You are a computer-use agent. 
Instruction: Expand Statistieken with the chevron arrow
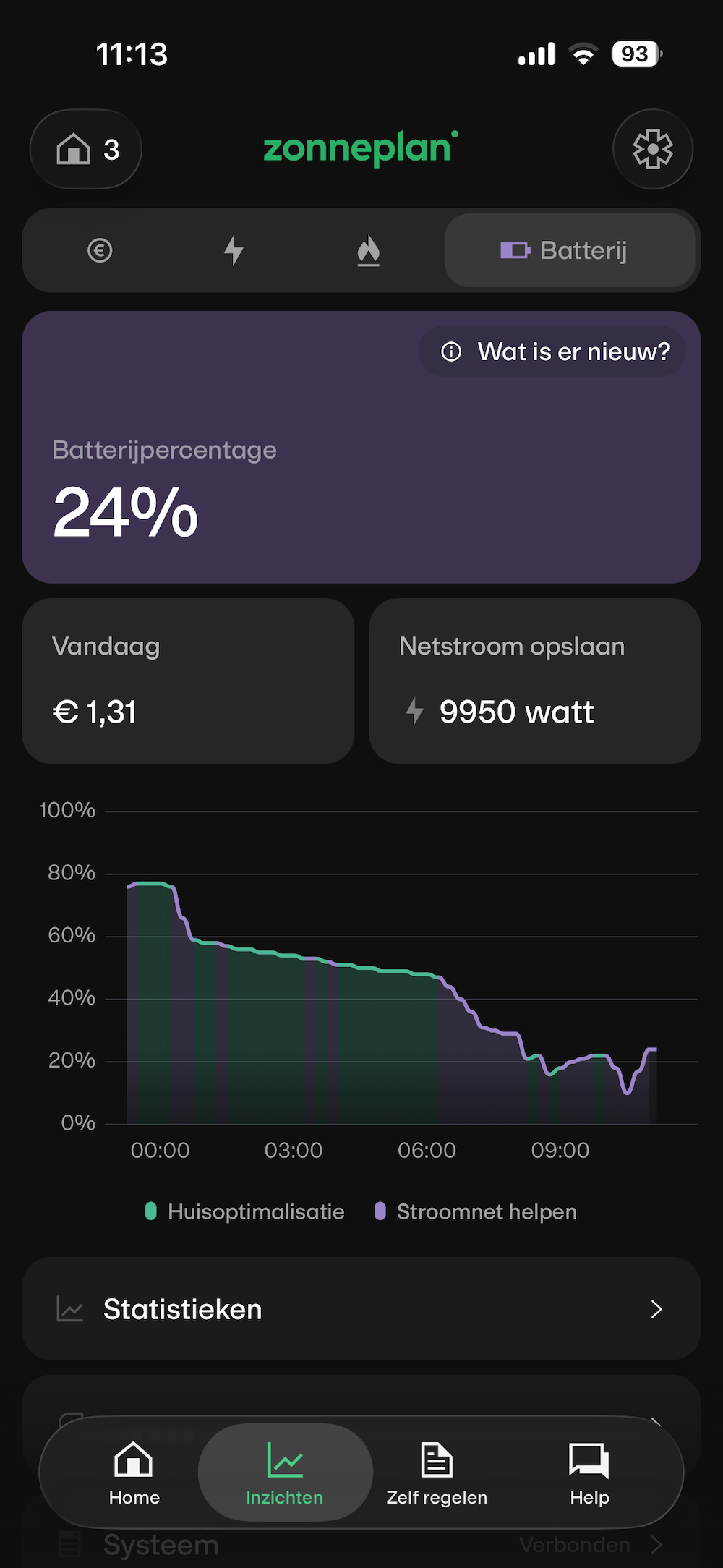656,1309
